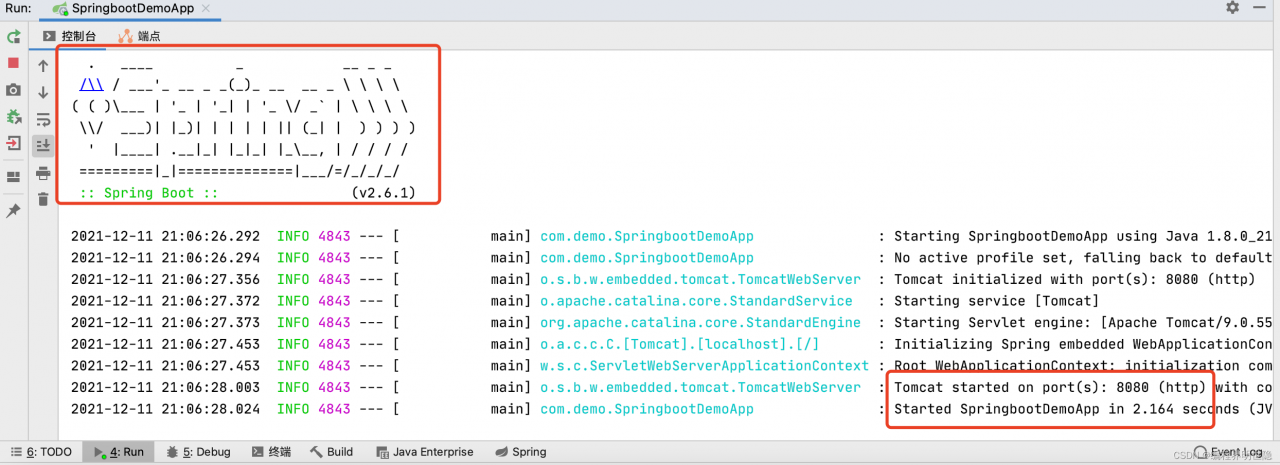Viewport: 1280px width, 465px height.
Task: Open the Java Enterprise tool window
Action: pos(423,452)
